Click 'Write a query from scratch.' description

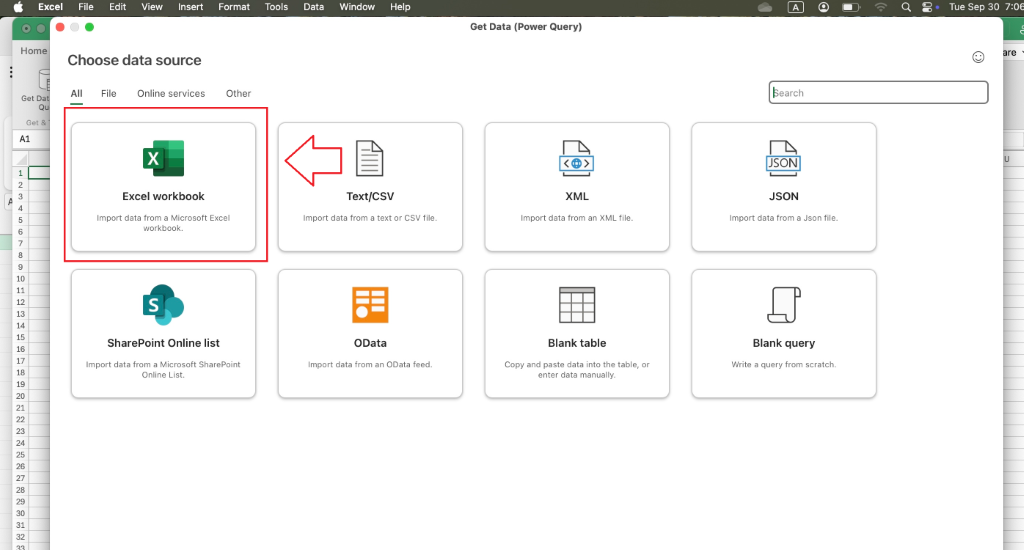coord(784,364)
